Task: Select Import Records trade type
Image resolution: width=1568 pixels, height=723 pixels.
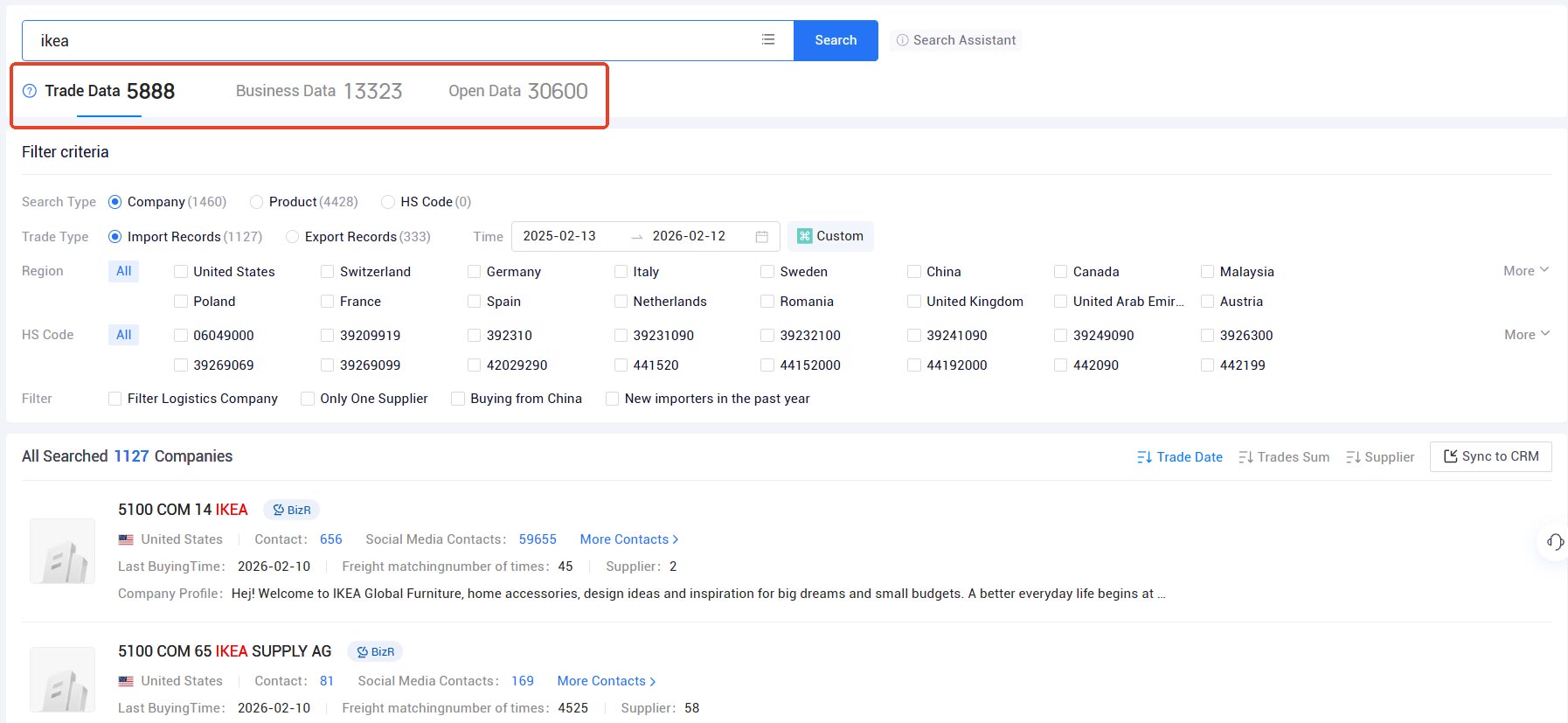Action: pos(114,237)
